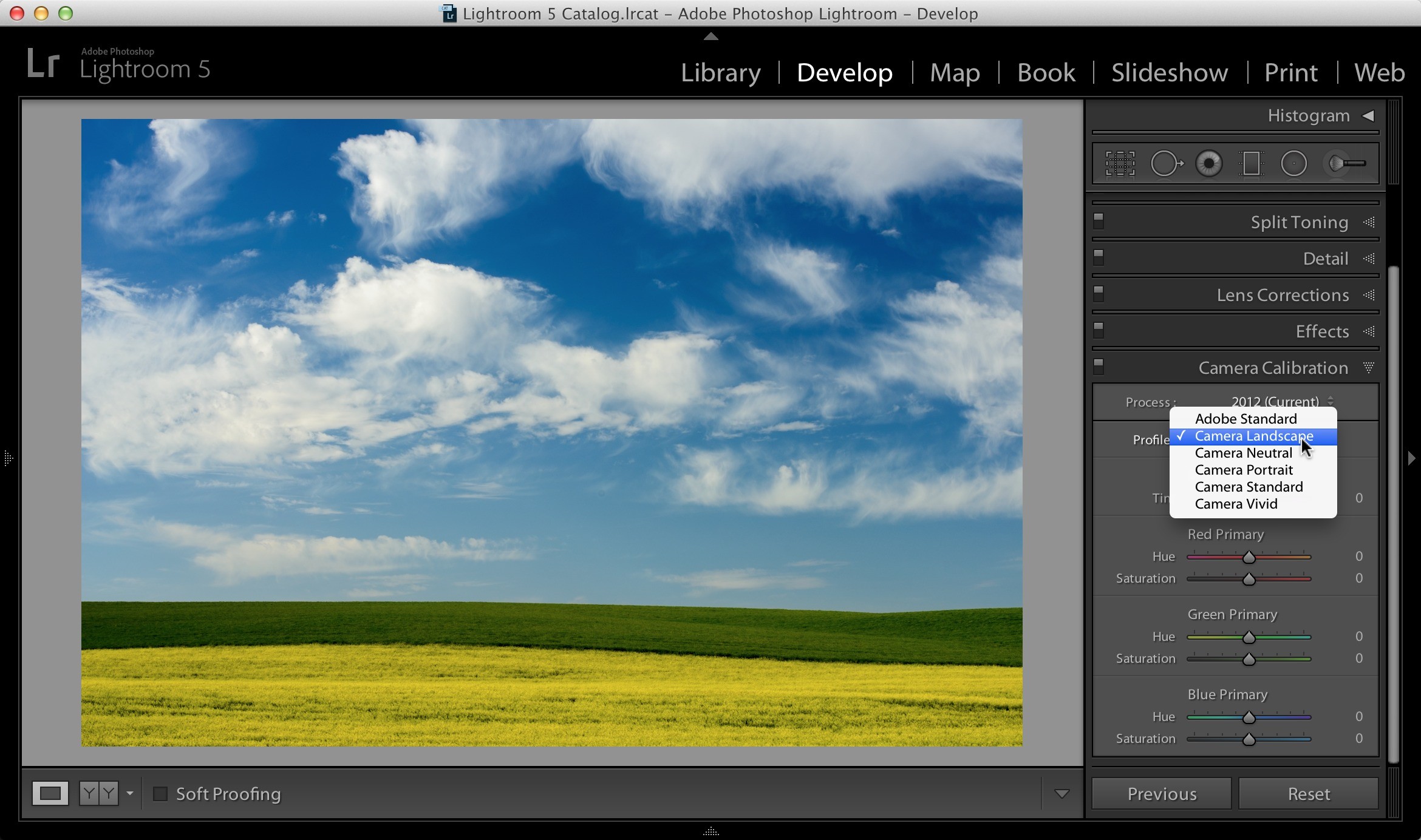Toggle the Lens Corrections panel switch
The width and height of the screenshot is (1421, 840).
tap(1099, 294)
